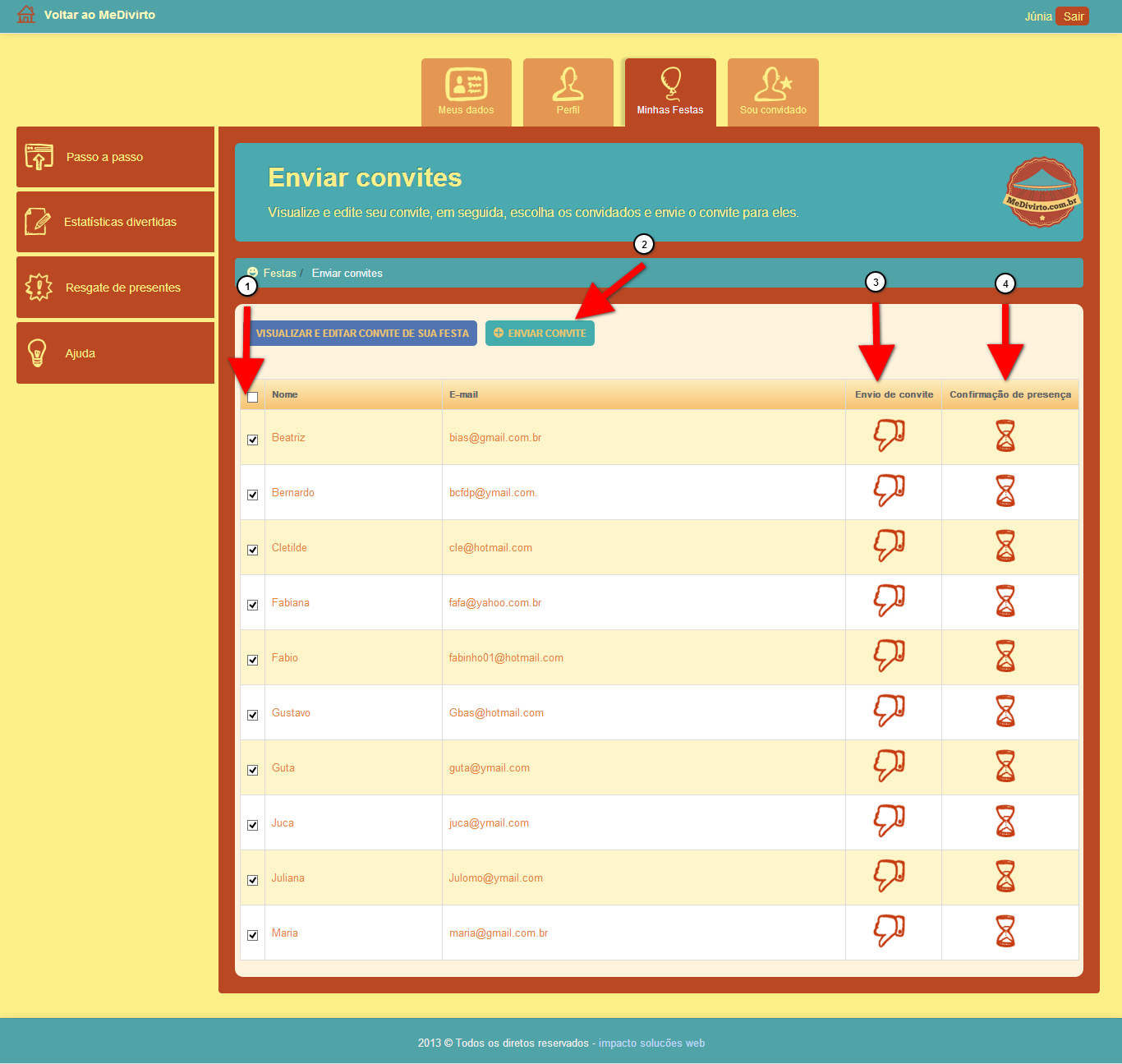Viewport: 1122px width, 1064px height.
Task: Click the Ajuda lightbulb icon
Action: click(x=37, y=353)
